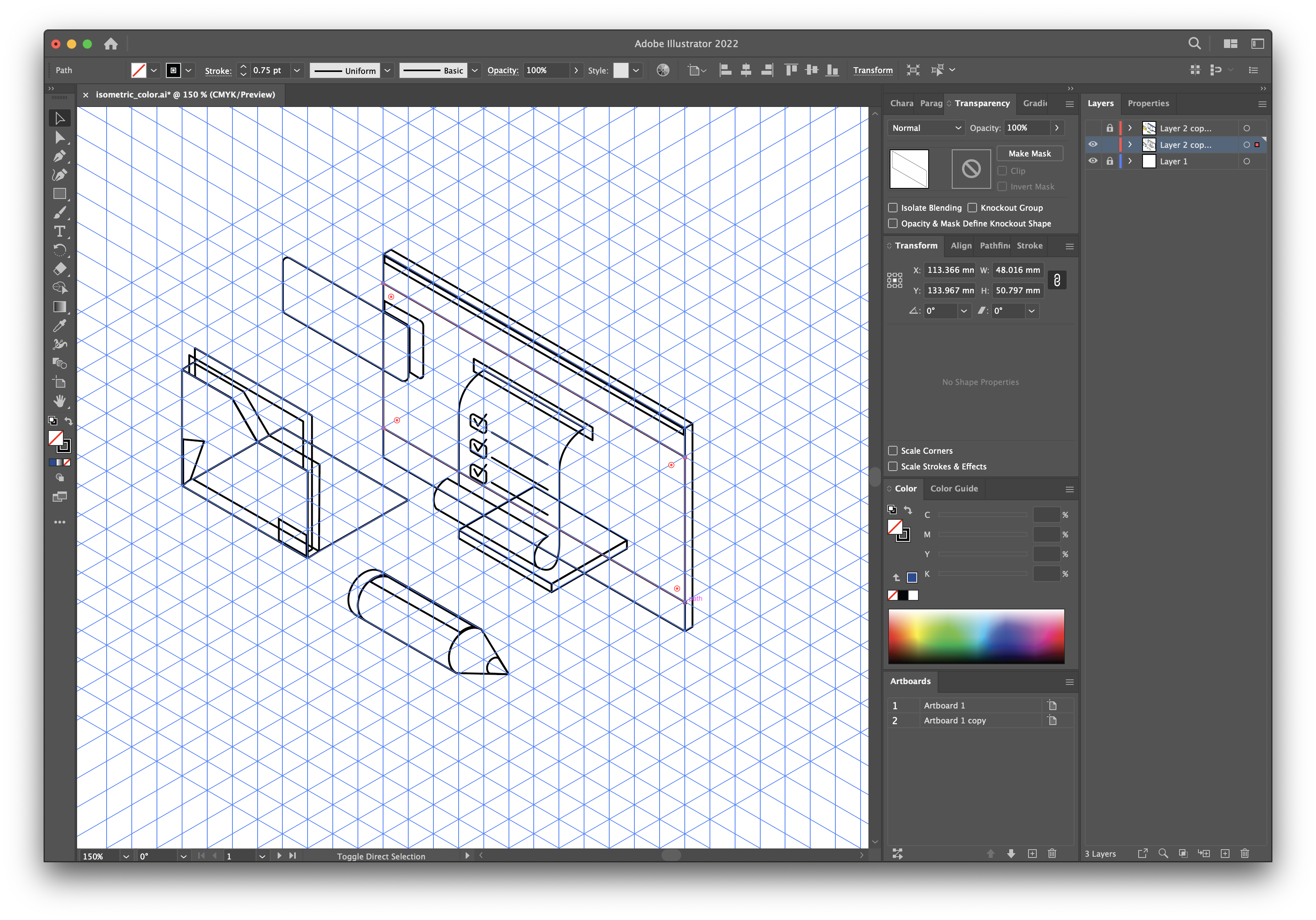Select the Eyedropper tool

(x=60, y=326)
